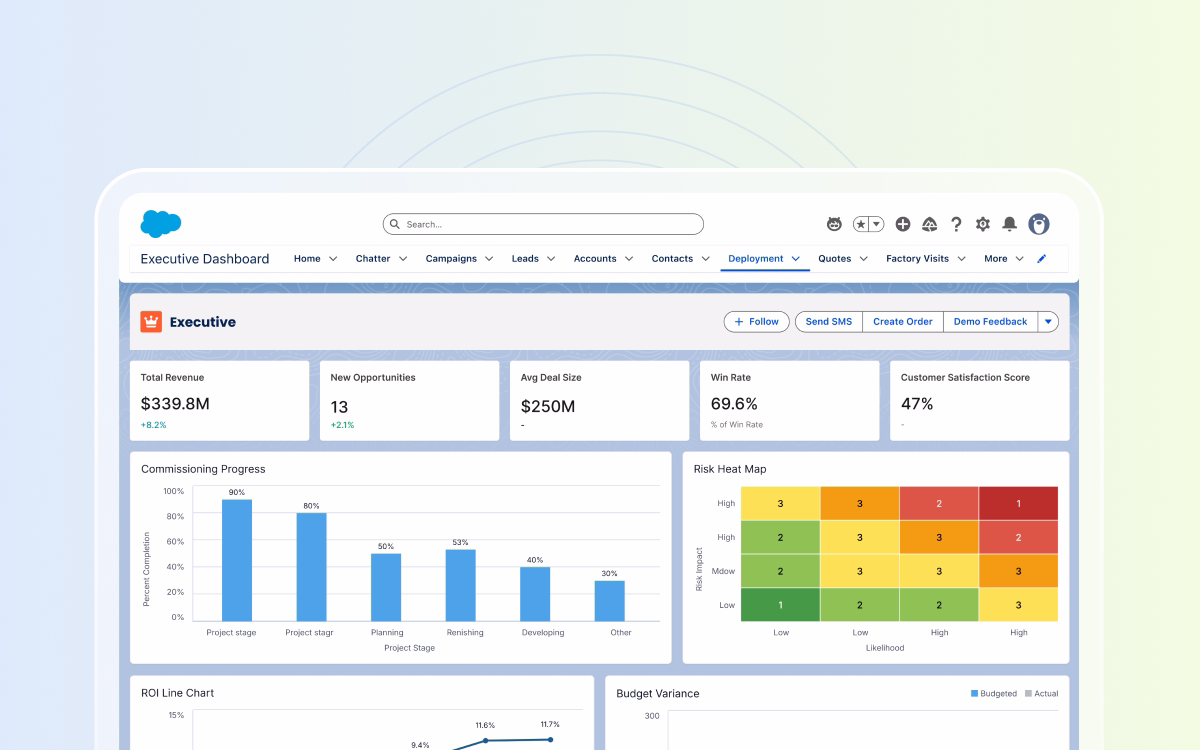Click the $250M Avg Deal Size value
The image size is (1200, 750).
(x=548, y=406)
